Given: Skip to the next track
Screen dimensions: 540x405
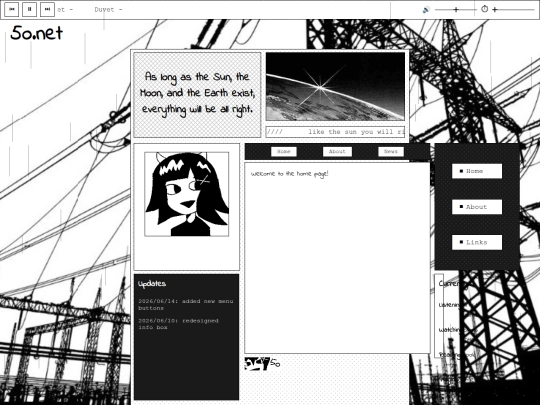Looking at the screenshot, I should [x=47, y=9].
